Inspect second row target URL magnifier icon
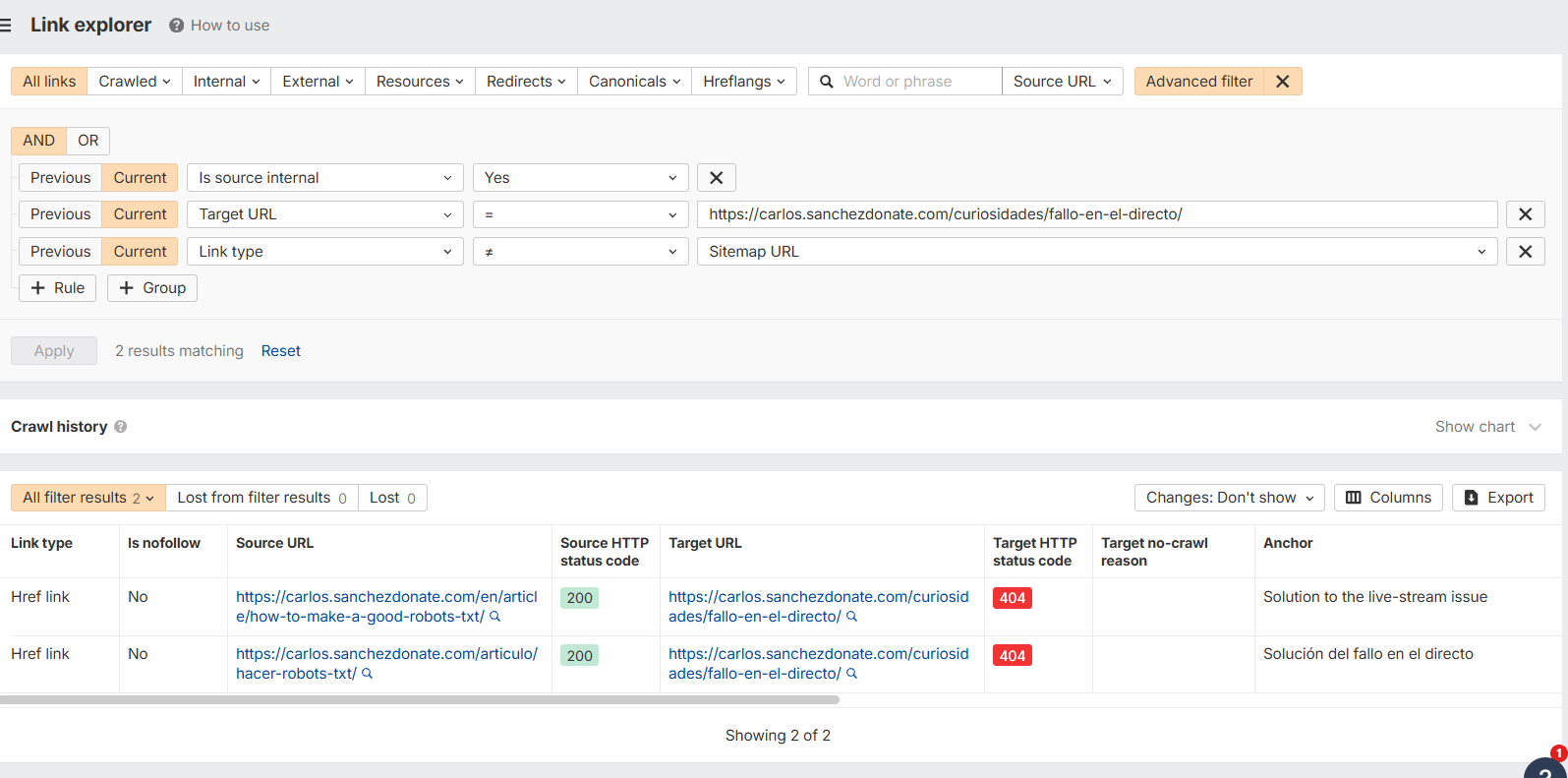 (x=852, y=674)
